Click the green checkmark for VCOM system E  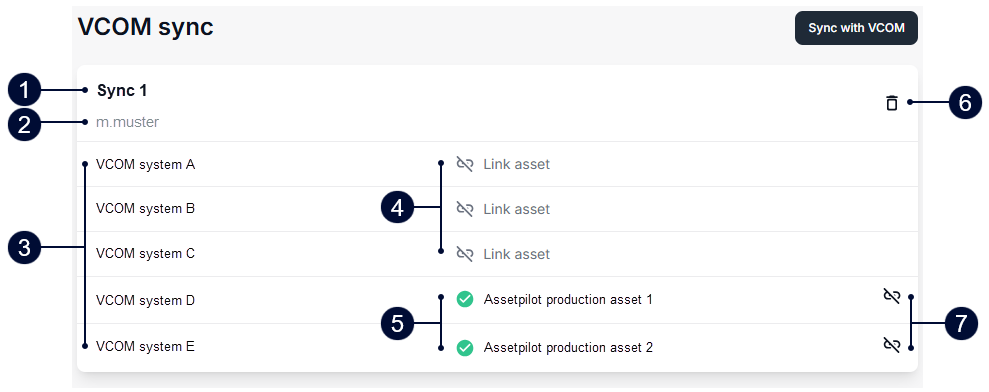pos(465,347)
